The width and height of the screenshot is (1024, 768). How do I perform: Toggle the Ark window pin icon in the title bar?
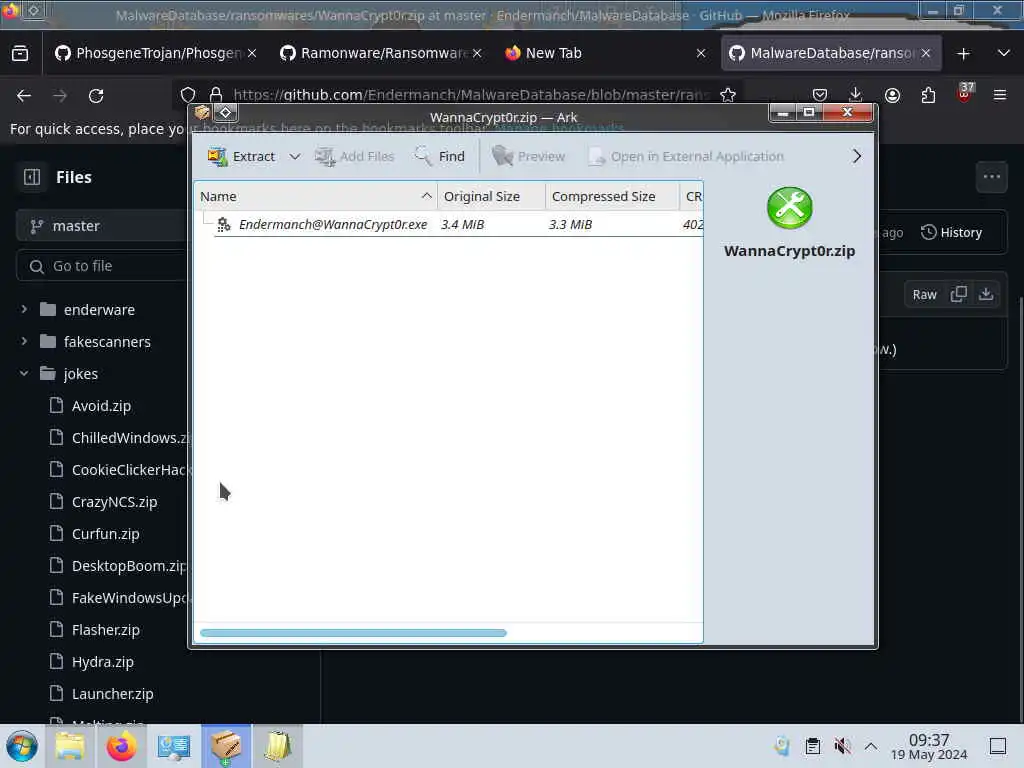point(225,113)
